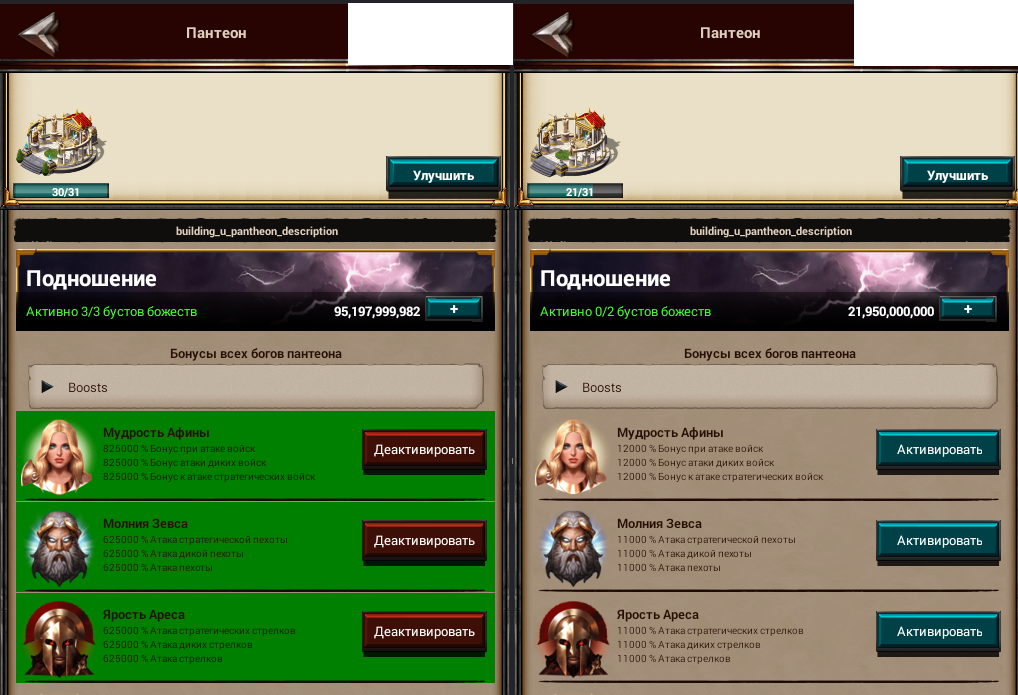
Task: Click the level 30/31 Pantheon building icon
Action: (60, 143)
